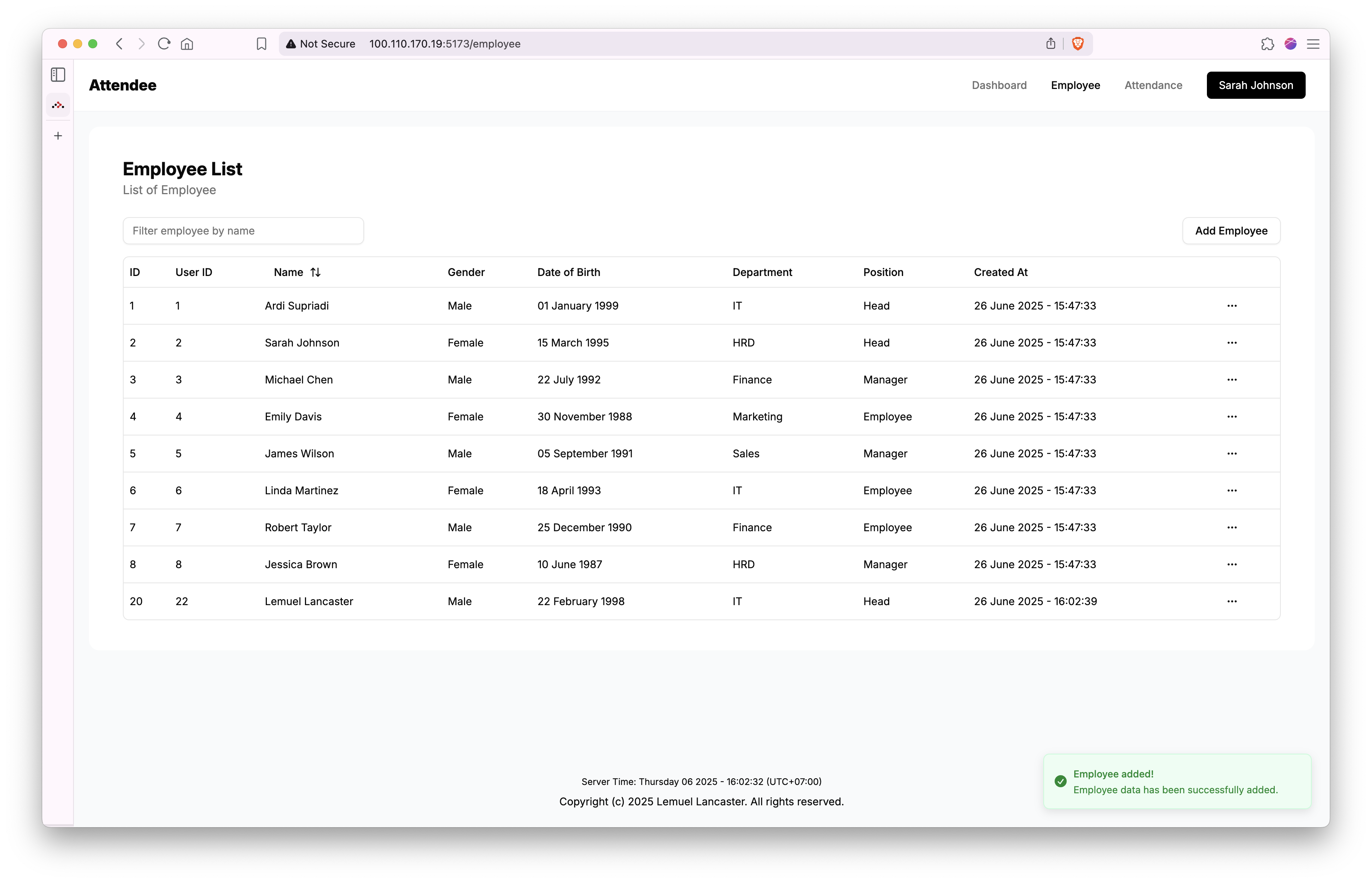Click the timestamp 26 June 2025 - 16:02:39
The width and height of the screenshot is (1372, 883).
click(1035, 601)
